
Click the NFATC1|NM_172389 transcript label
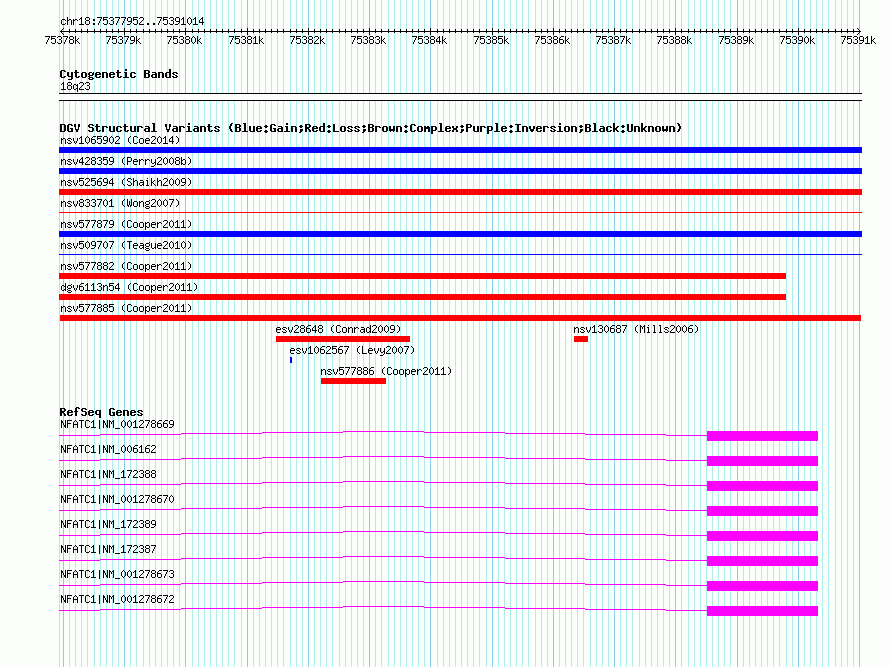[x=108, y=525]
